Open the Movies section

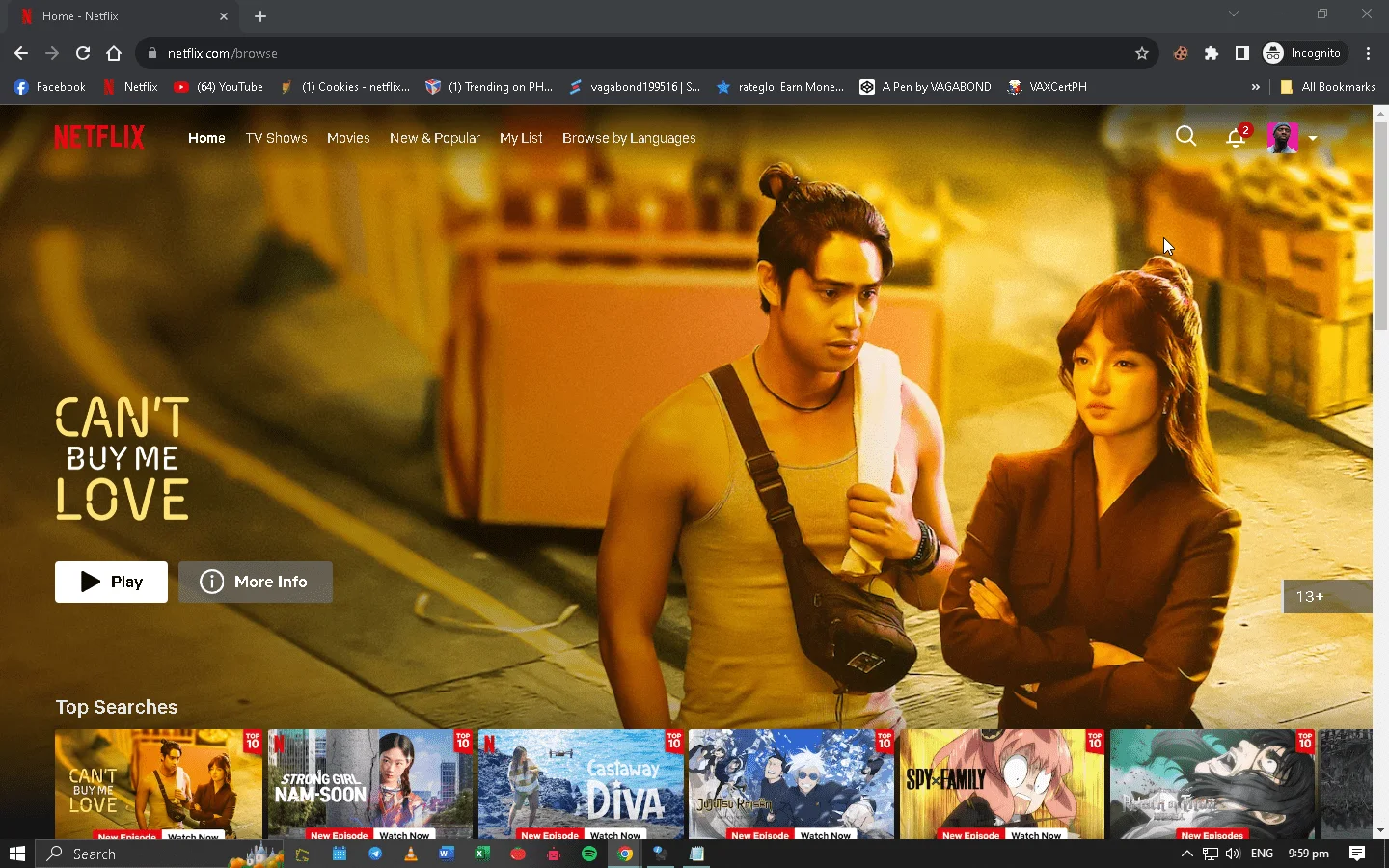point(348,138)
